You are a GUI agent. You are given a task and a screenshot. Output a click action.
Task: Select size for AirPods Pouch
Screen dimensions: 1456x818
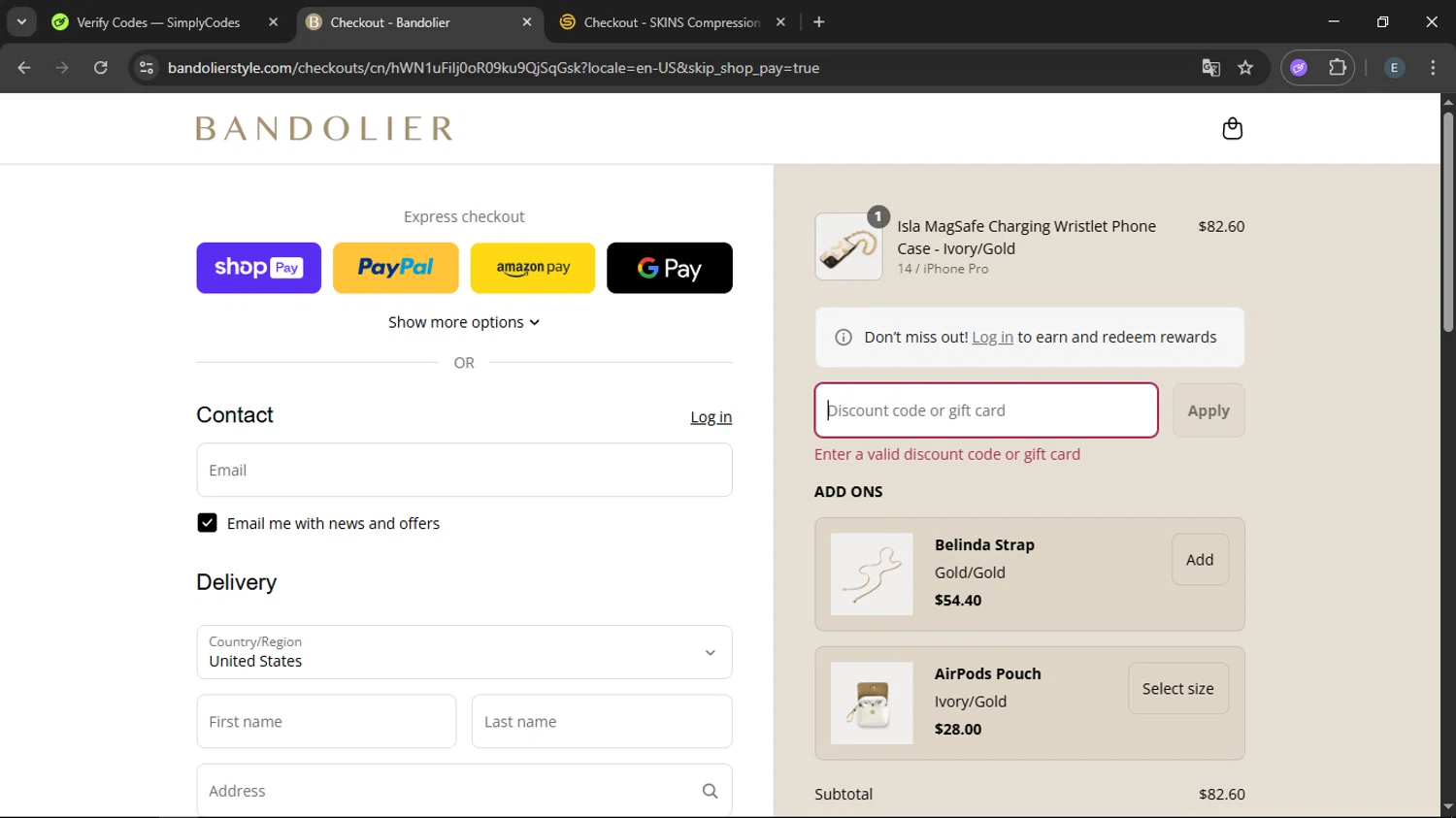pos(1178,689)
